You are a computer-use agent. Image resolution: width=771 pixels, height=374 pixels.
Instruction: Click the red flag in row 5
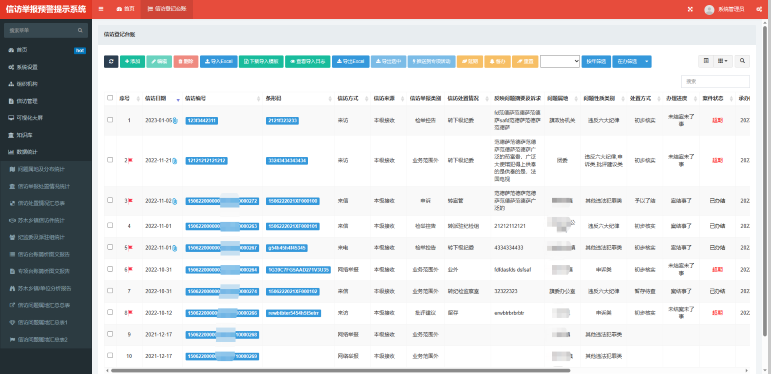coord(130,248)
